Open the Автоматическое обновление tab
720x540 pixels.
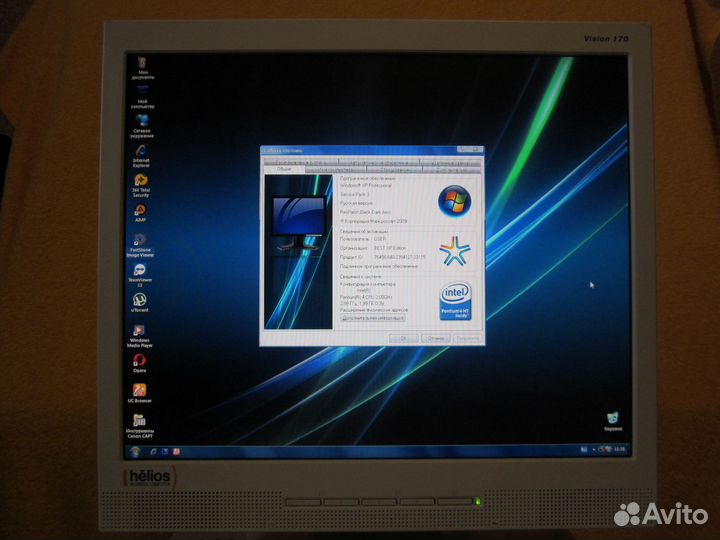pyautogui.click(x=379, y=162)
